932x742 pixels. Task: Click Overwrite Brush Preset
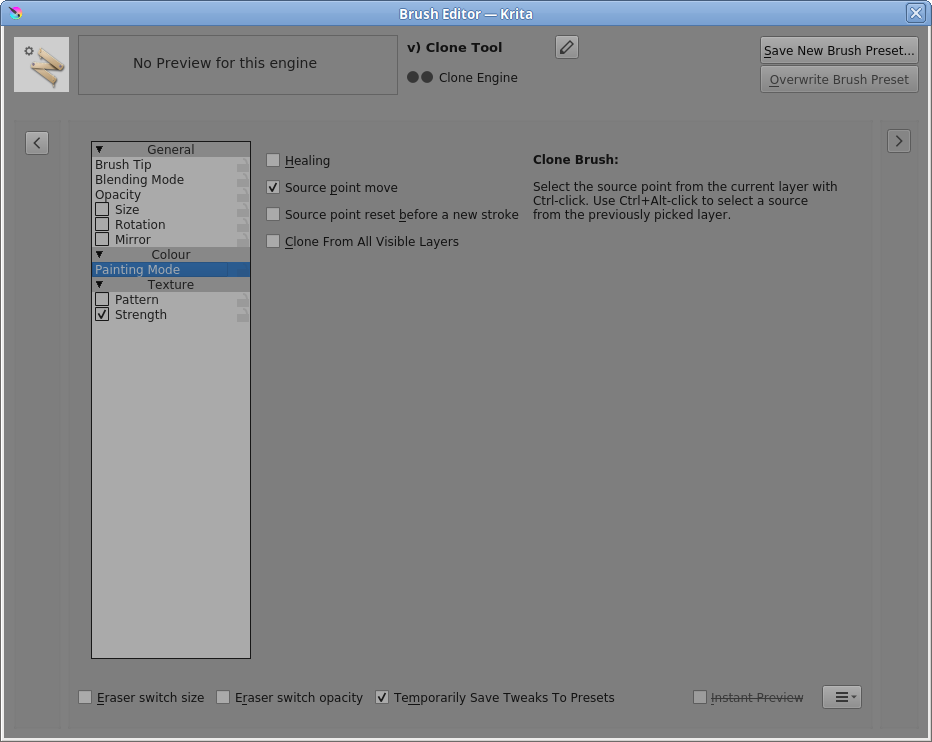839,79
